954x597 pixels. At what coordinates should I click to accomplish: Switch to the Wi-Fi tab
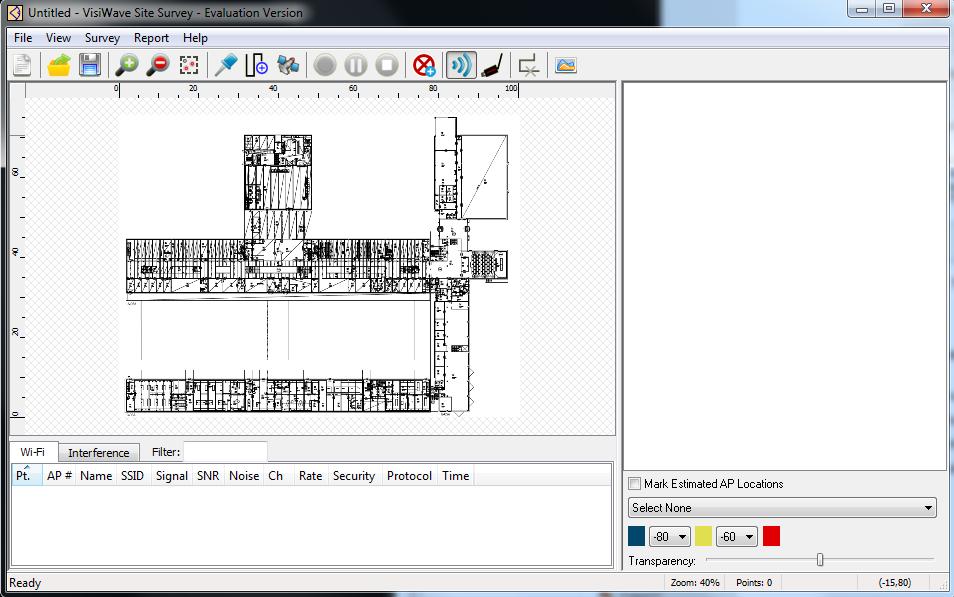pos(33,452)
